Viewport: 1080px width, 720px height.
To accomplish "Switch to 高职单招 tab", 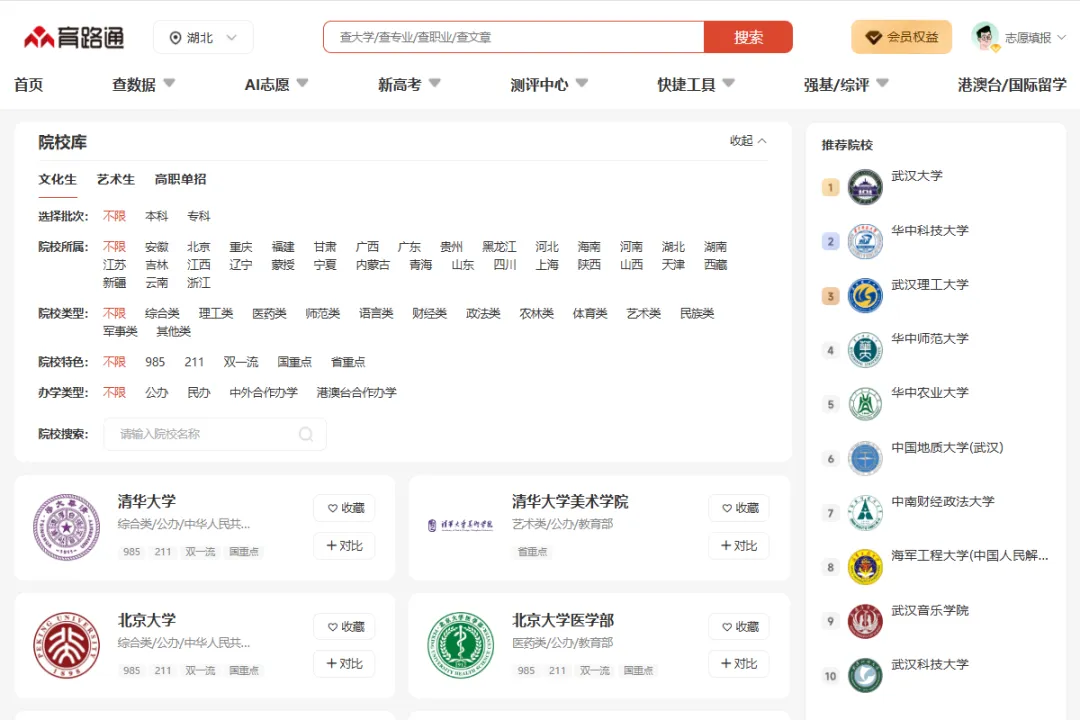I will pos(180,179).
